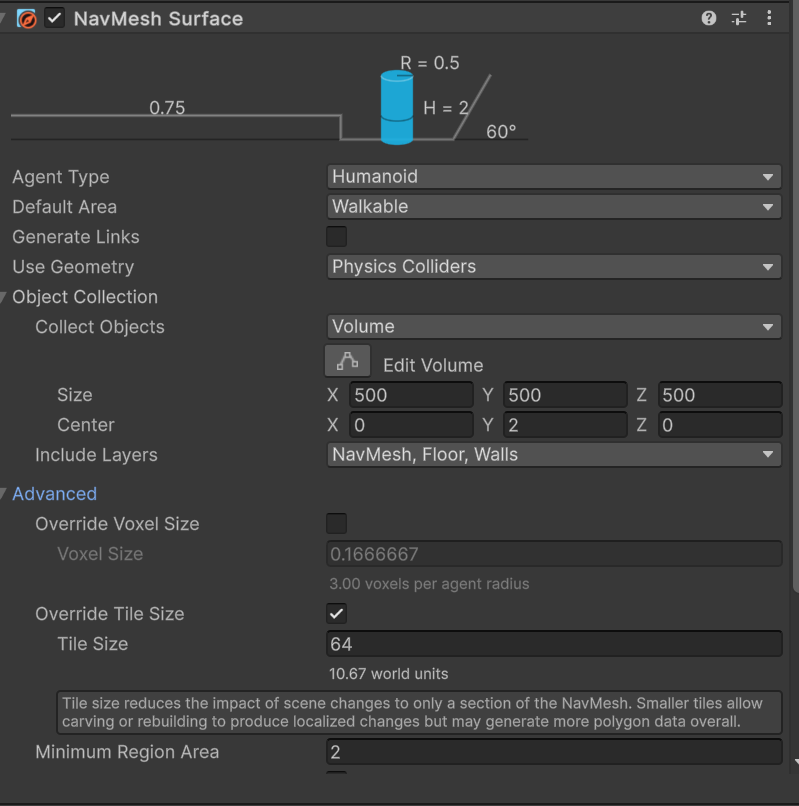Click the NavMesh Surface component icon
799x806 pixels.
27,17
